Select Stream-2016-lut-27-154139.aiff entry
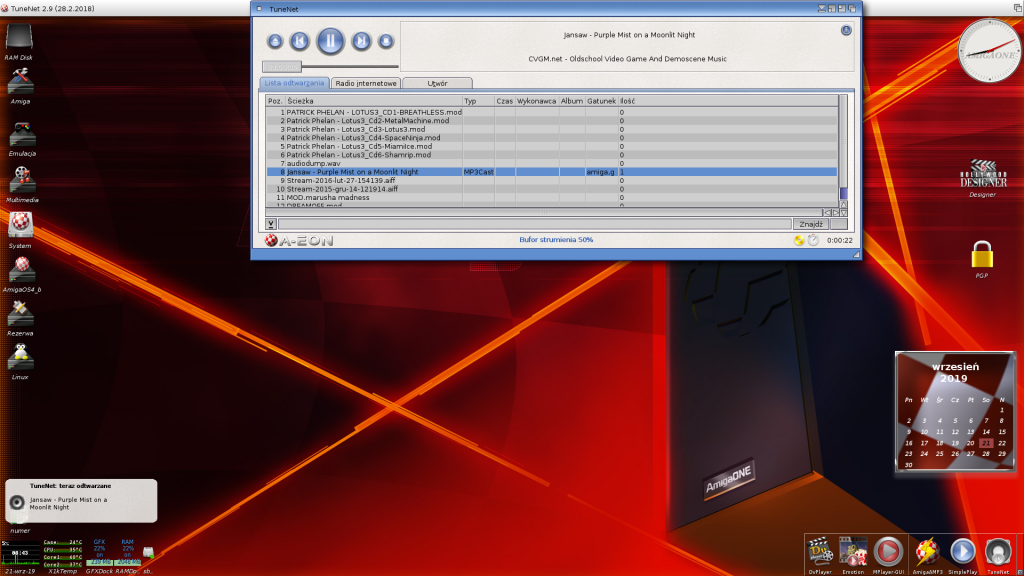The image size is (1024, 576). [552, 180]
